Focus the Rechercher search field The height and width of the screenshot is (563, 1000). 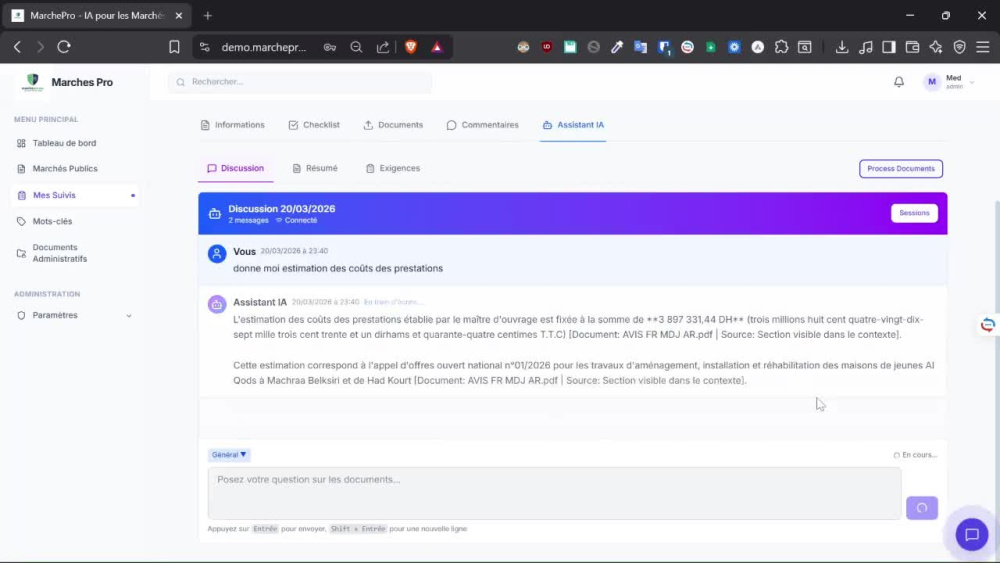(300, 82)
